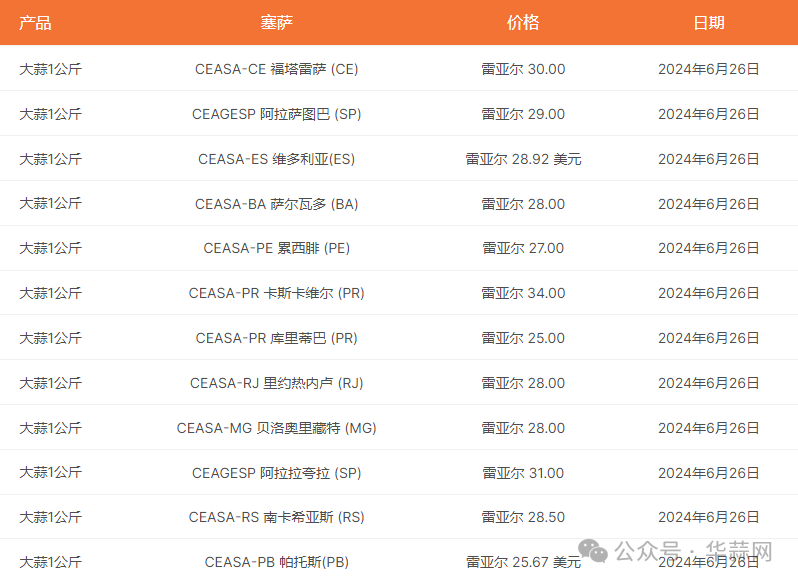Click 大蒜1公斤 in the 贝洛奥里藏特 row

[50, 428]
